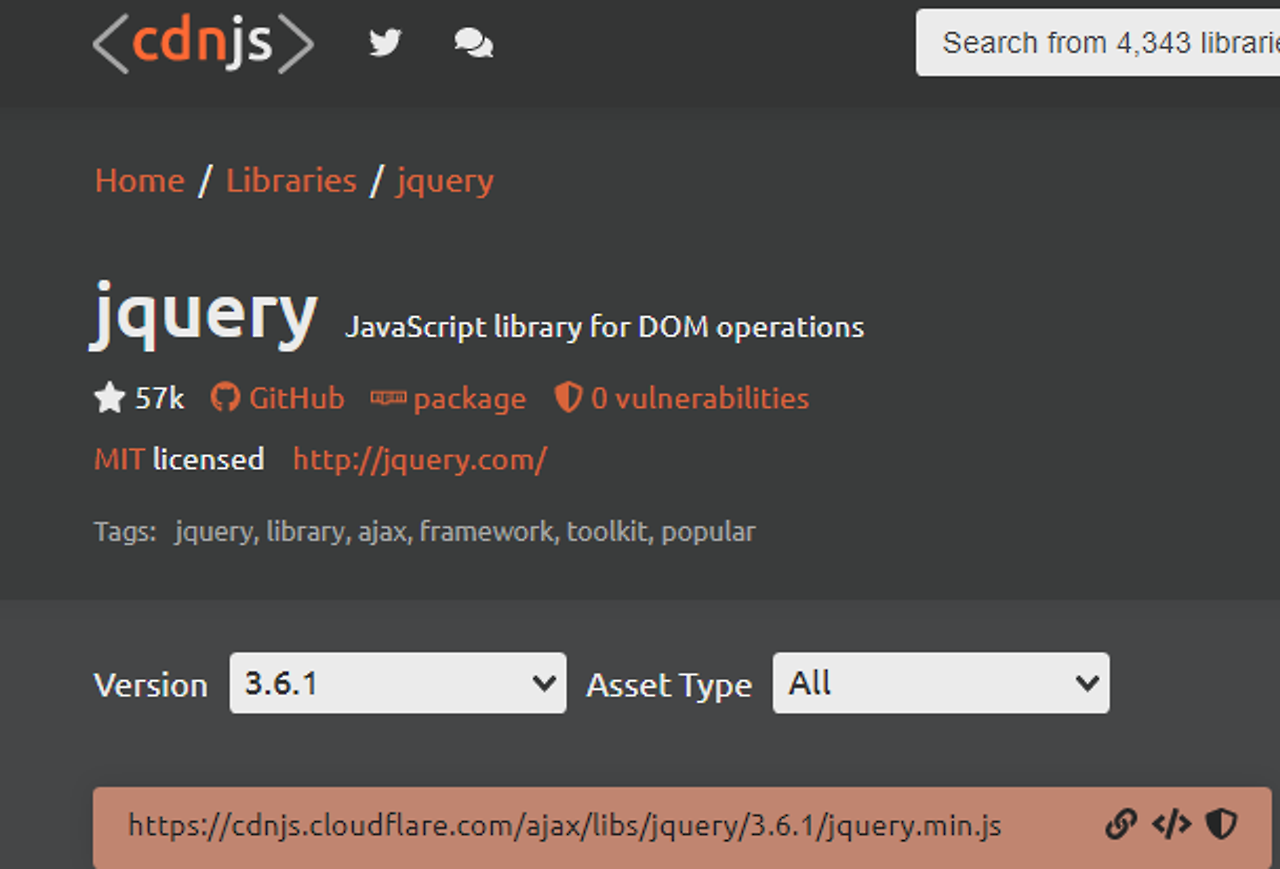Click the 57k stars count
Image resolution: width=1280 pixels, height=869 pixels.
pyautogui.click(x=160, y=399)
